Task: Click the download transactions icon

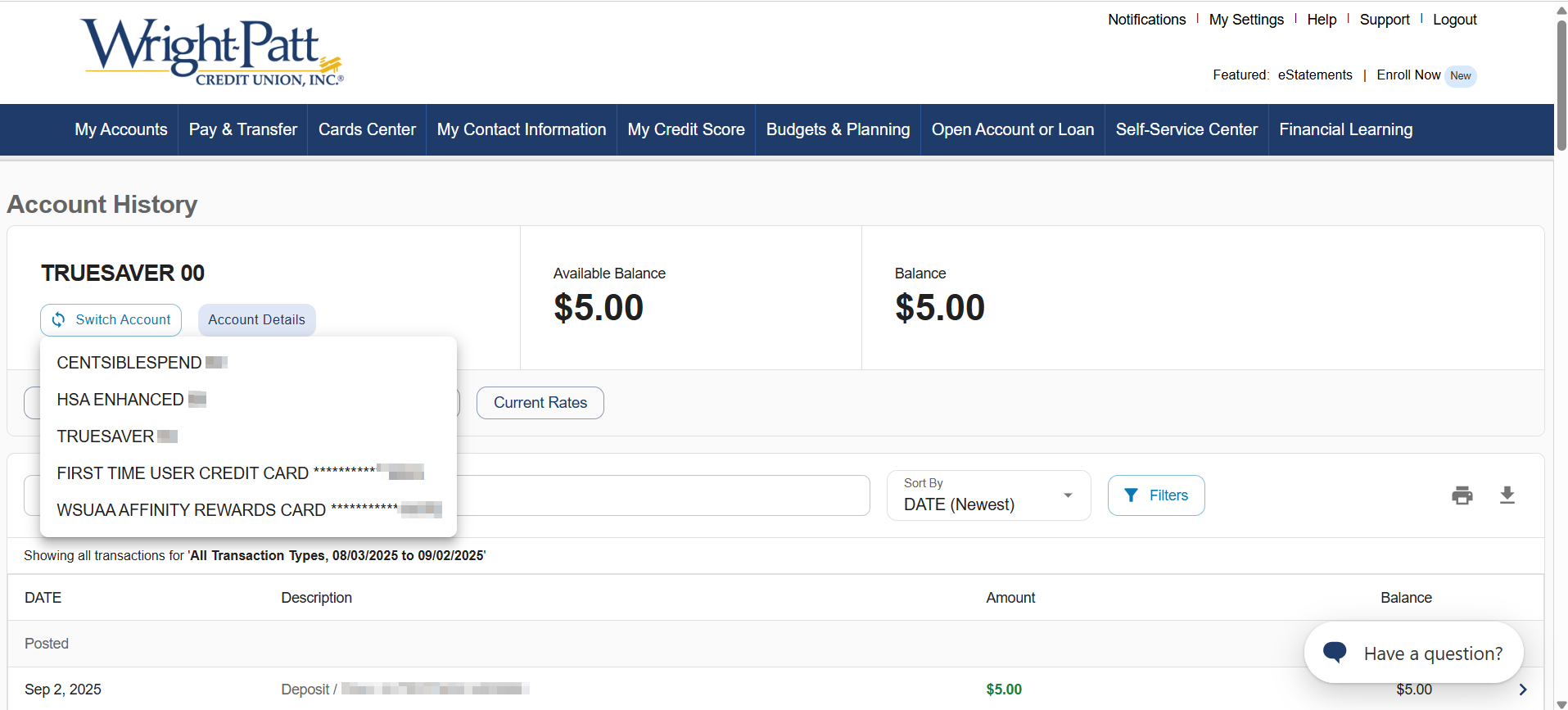Action: coord(1507,495)
